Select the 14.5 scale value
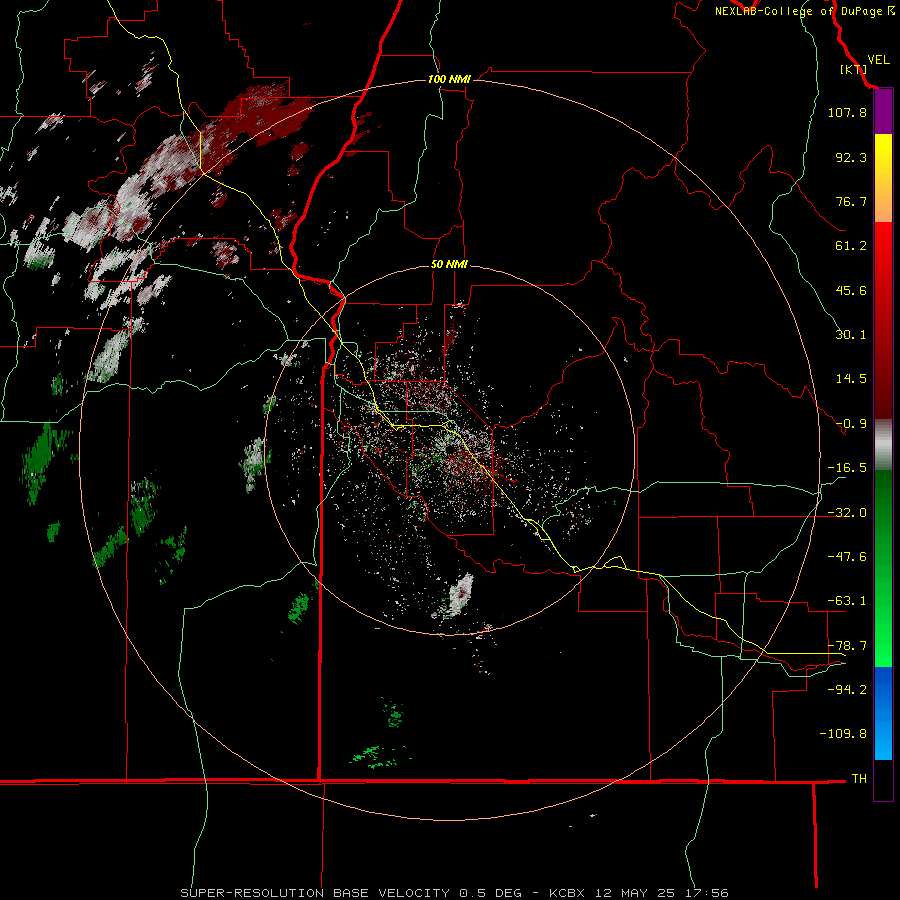Screen dimensions: 900x900 pyautogui.click(x=851, y=379)
